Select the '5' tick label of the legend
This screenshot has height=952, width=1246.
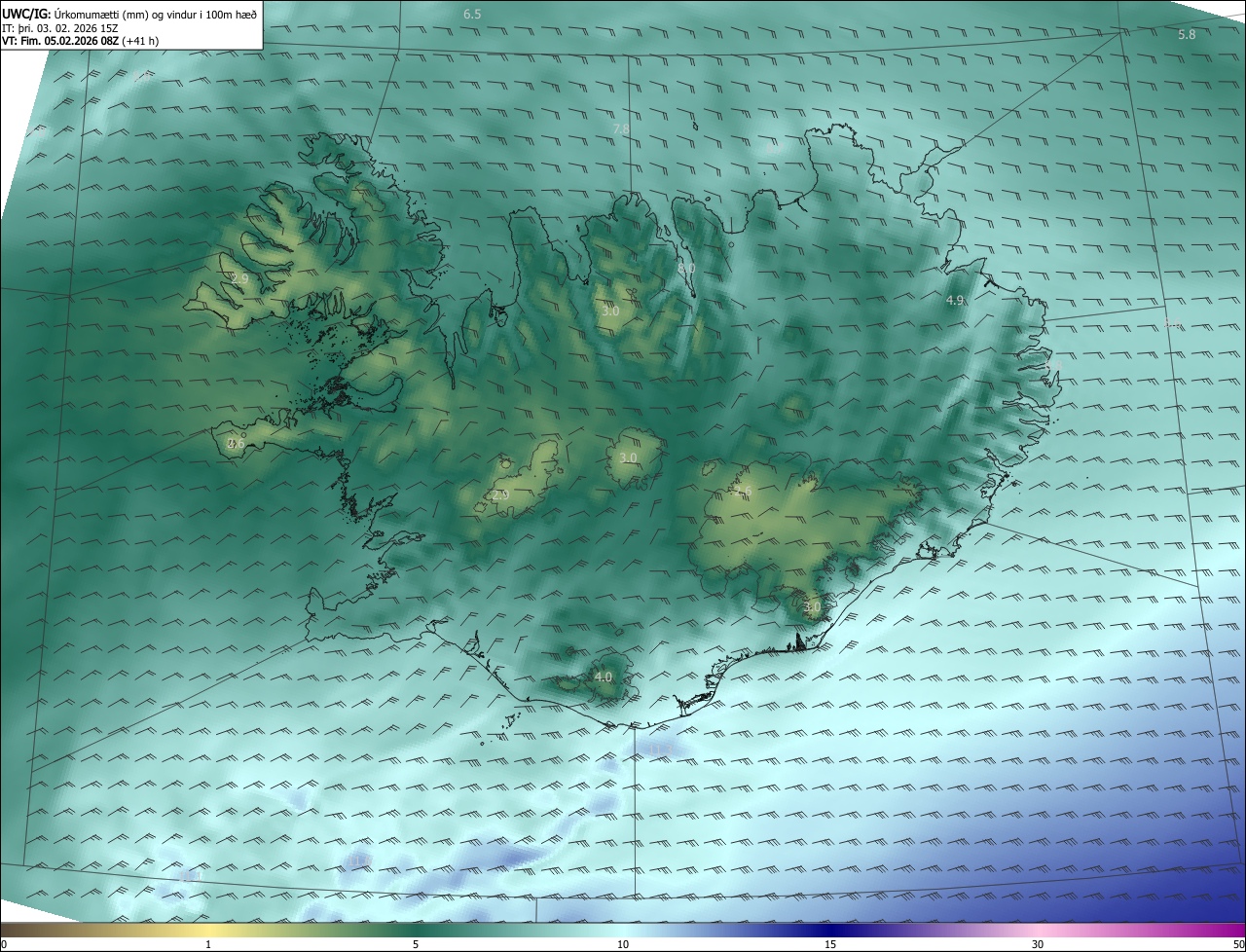pos(416,944)
